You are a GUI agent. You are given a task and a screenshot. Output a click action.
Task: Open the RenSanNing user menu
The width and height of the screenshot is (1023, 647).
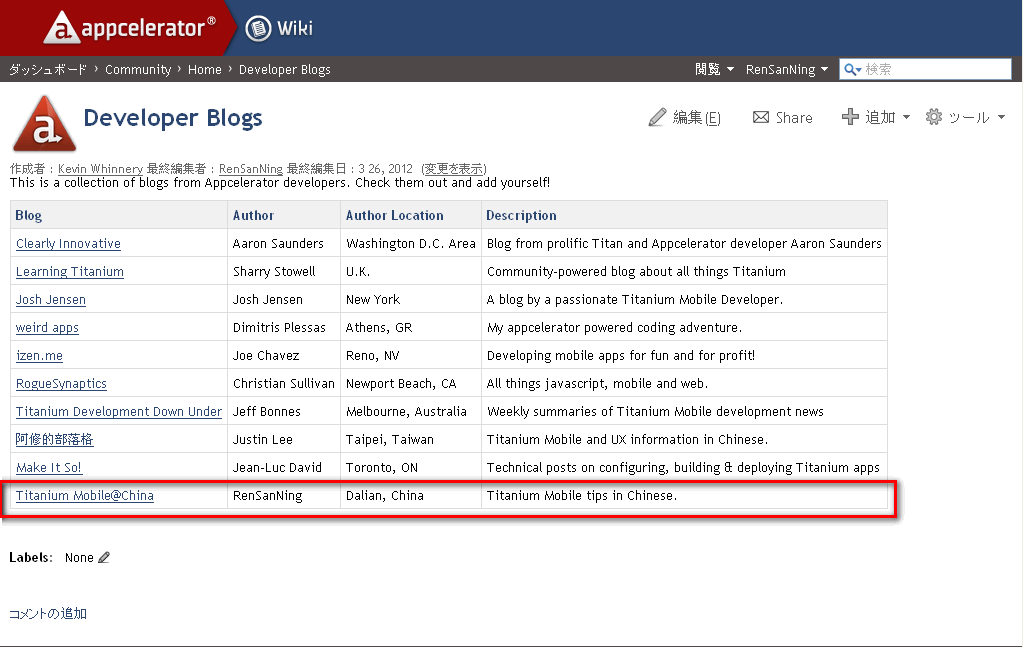(787, 69)
